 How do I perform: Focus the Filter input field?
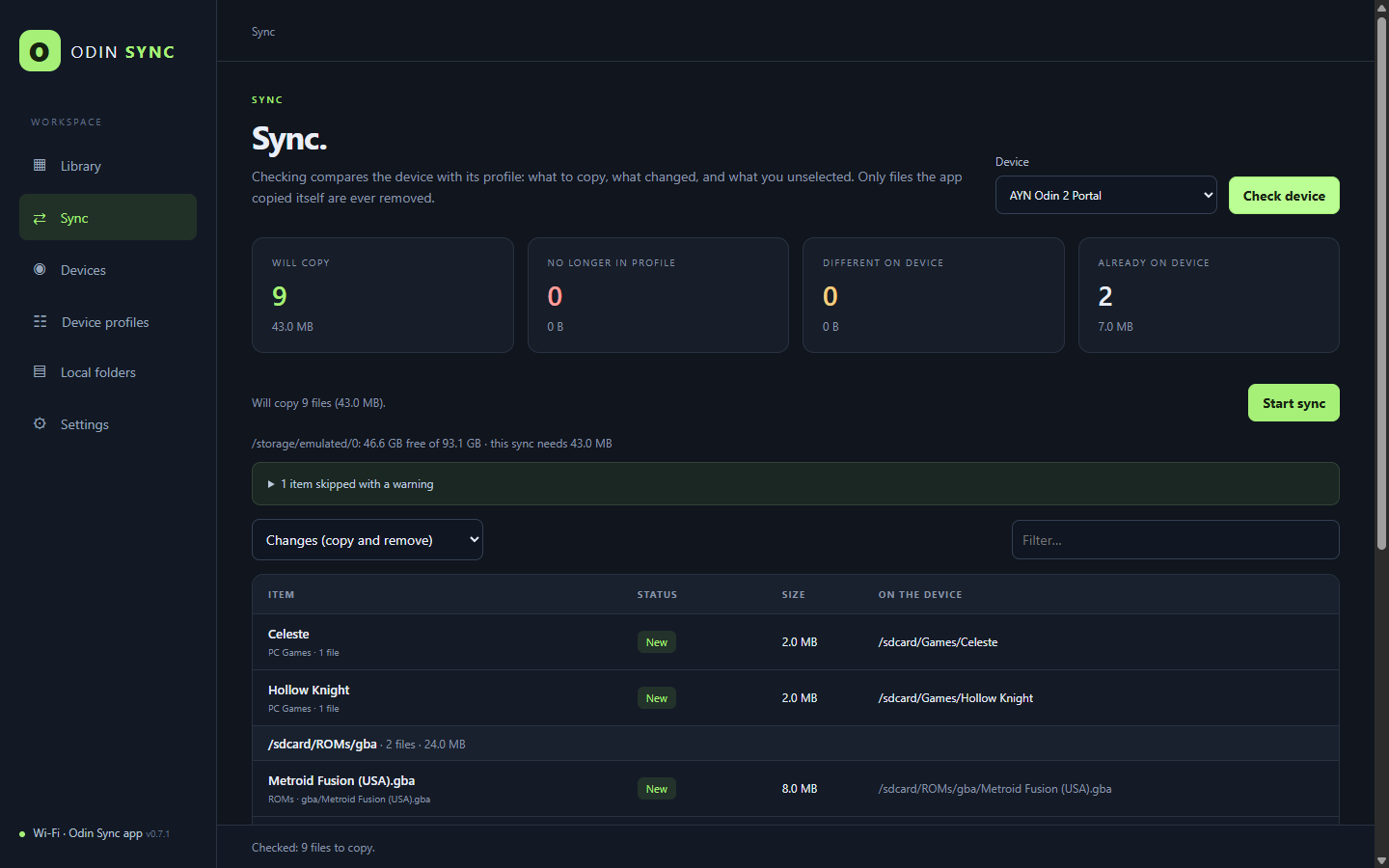[1175, 540]
